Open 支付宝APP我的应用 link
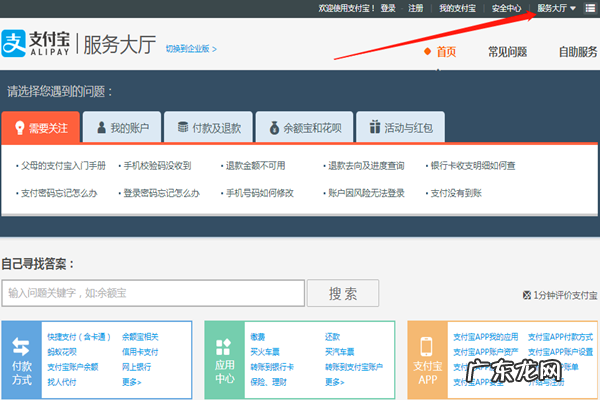 486,337
